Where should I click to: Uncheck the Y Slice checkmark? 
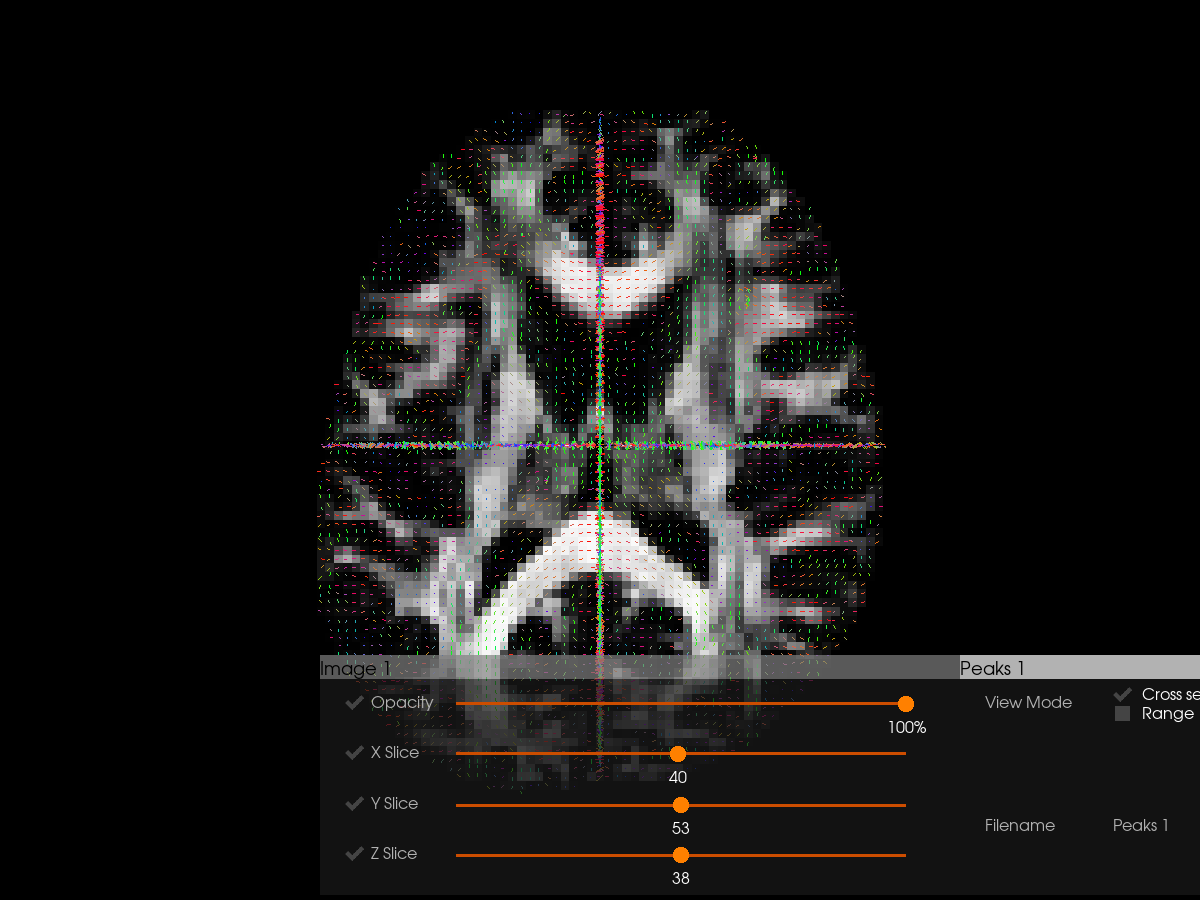(354, 804)
